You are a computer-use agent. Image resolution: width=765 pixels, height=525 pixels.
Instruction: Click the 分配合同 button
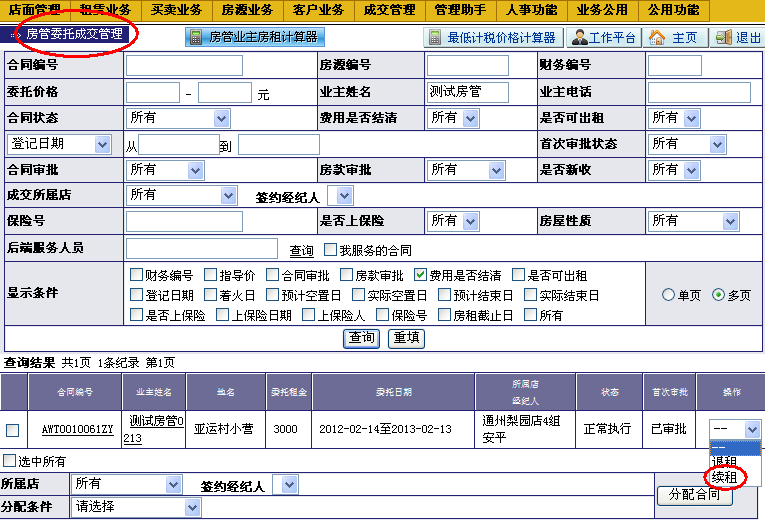[x=694, y=495]
